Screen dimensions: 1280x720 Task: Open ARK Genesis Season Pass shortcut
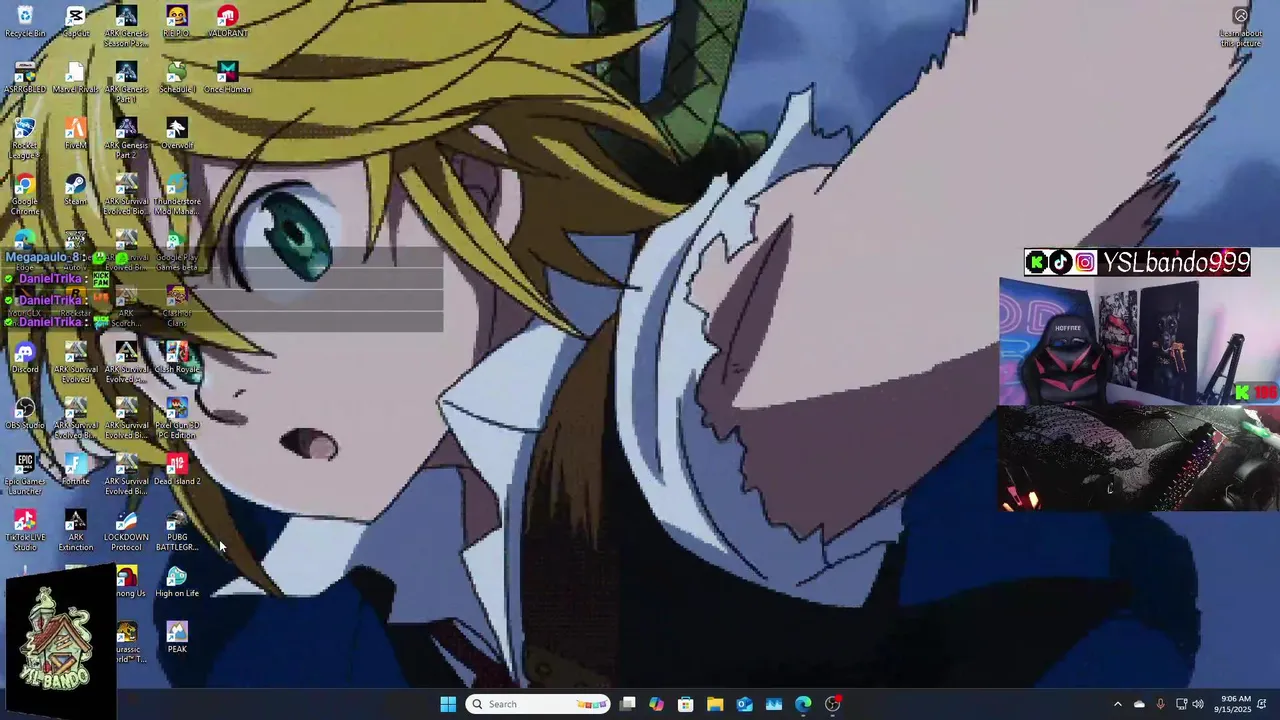(x=126, y=25)
